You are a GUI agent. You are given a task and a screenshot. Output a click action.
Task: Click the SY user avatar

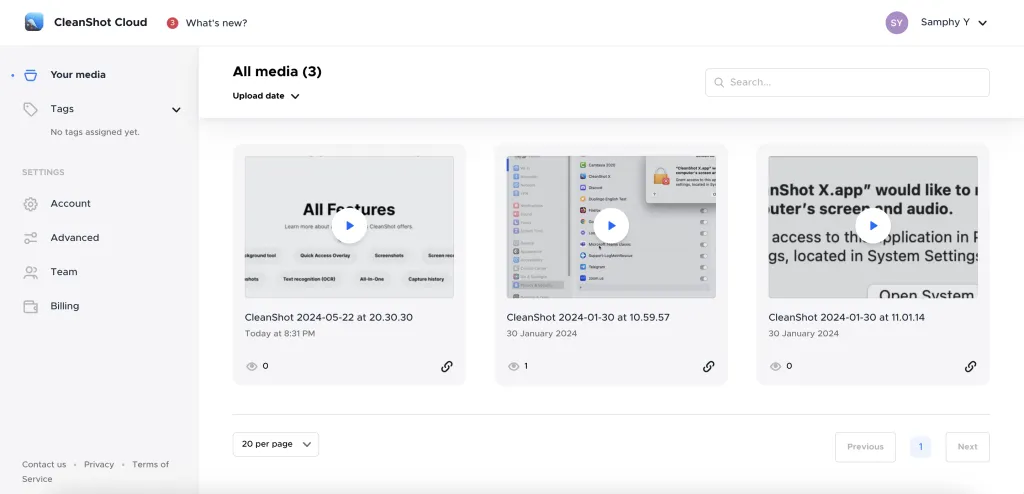pos(897,23)
